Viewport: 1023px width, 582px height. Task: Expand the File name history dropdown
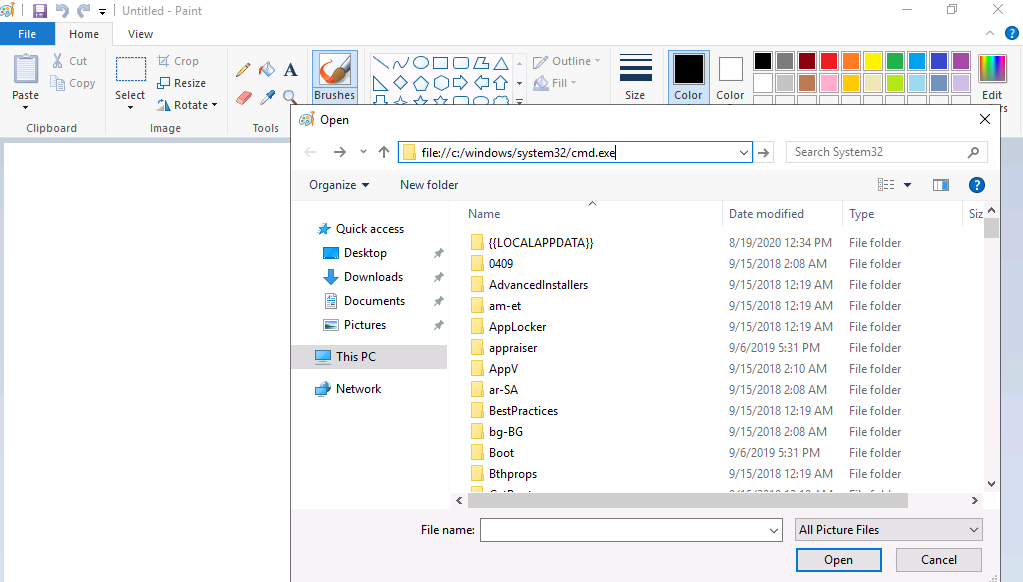pyautogui.click(x=774, y=530)
